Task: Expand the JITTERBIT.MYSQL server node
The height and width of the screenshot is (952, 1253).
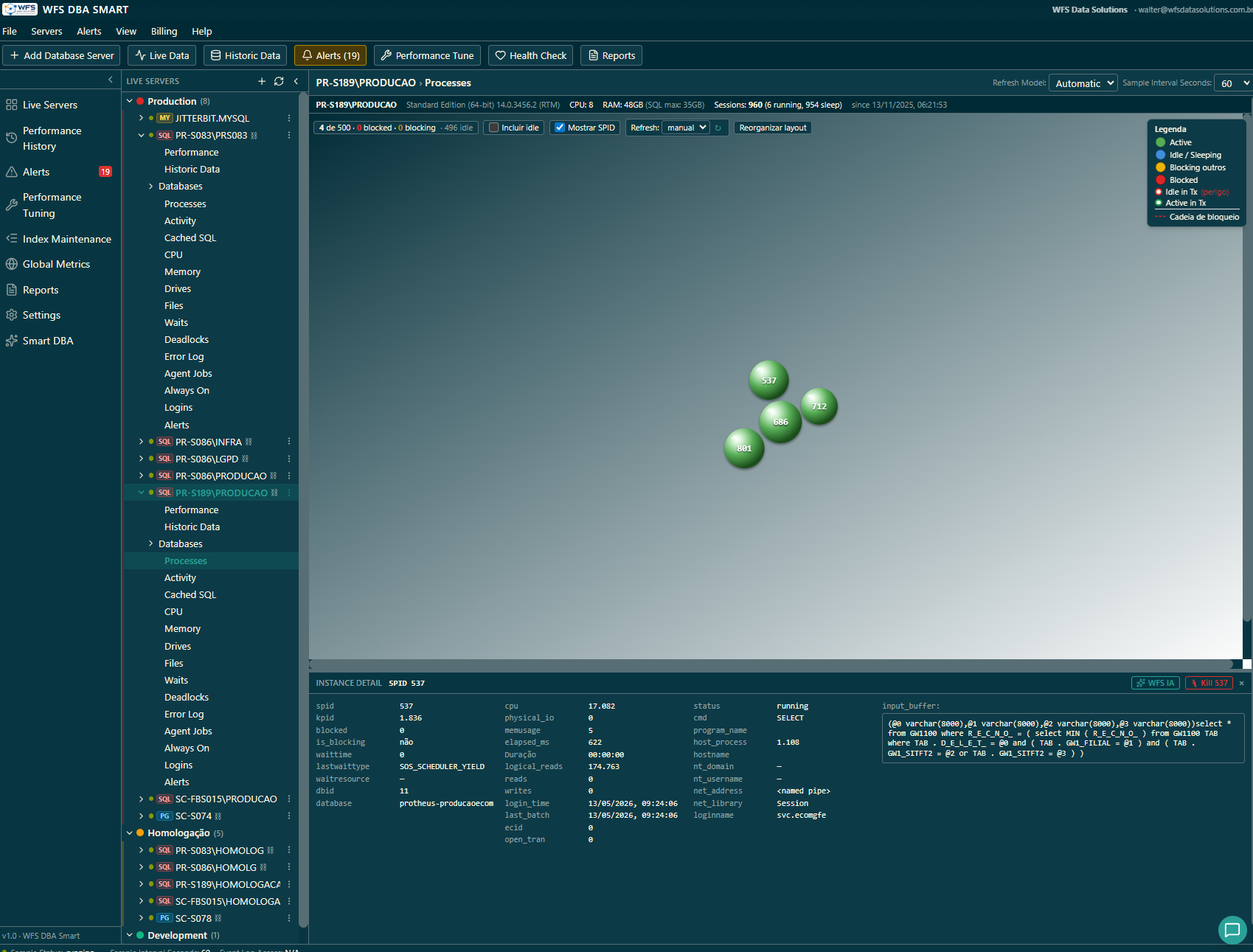Action: tap(141, 118)
